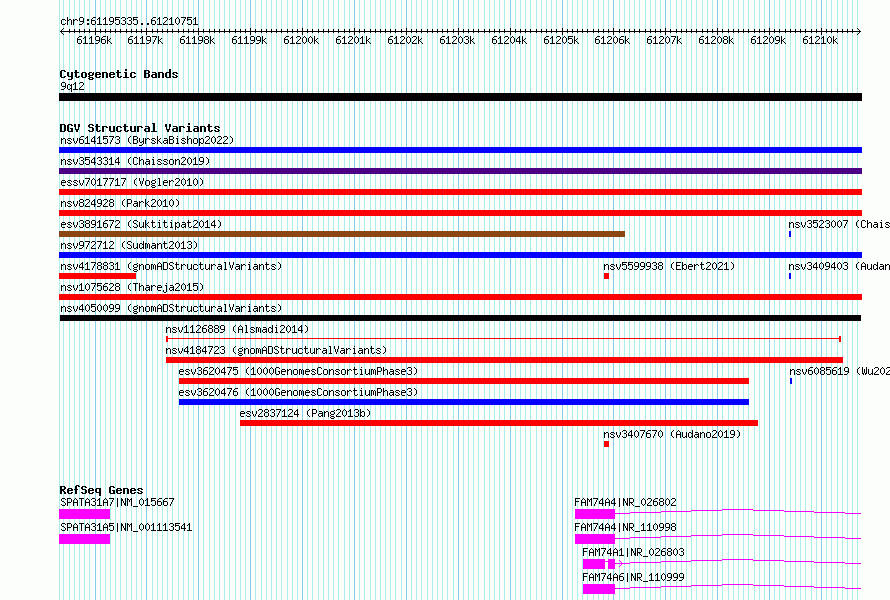Select the magenta FAM74A4 NR_110998 exon box

pos(595,539)
